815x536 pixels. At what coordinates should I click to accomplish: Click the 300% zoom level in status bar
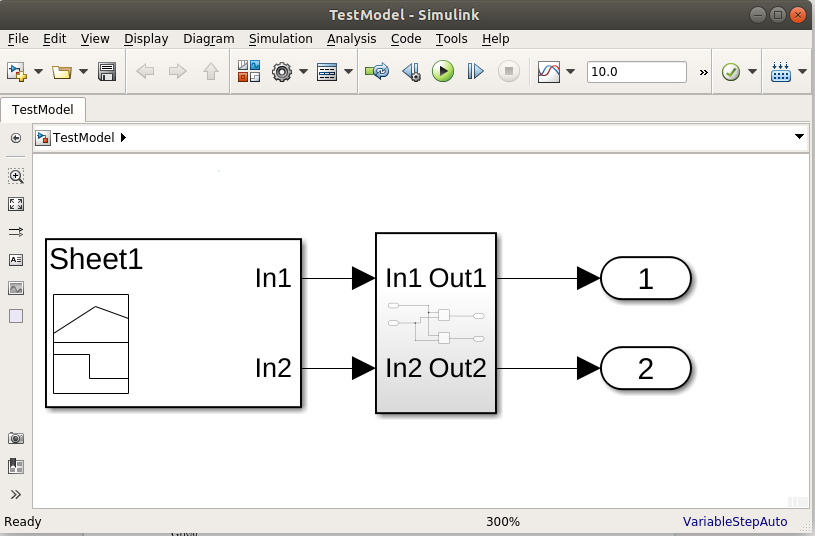(503, 521)
